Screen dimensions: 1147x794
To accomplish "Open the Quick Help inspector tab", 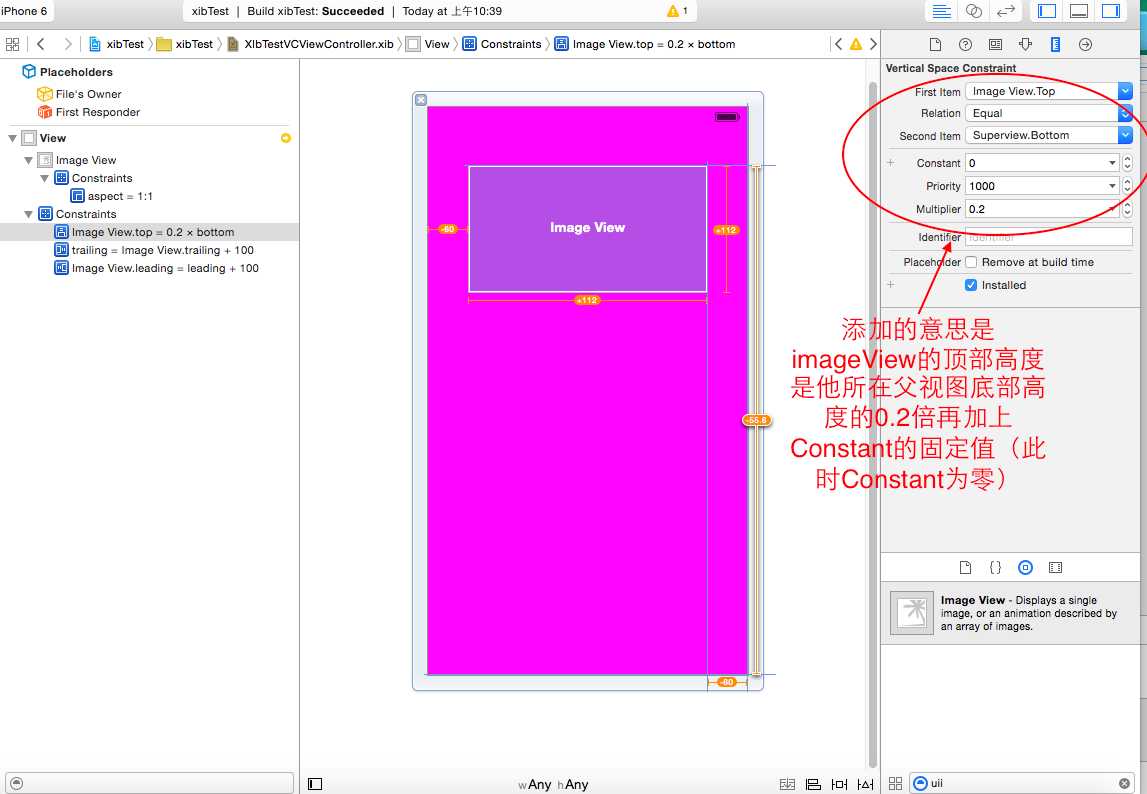I will (965, 45).
